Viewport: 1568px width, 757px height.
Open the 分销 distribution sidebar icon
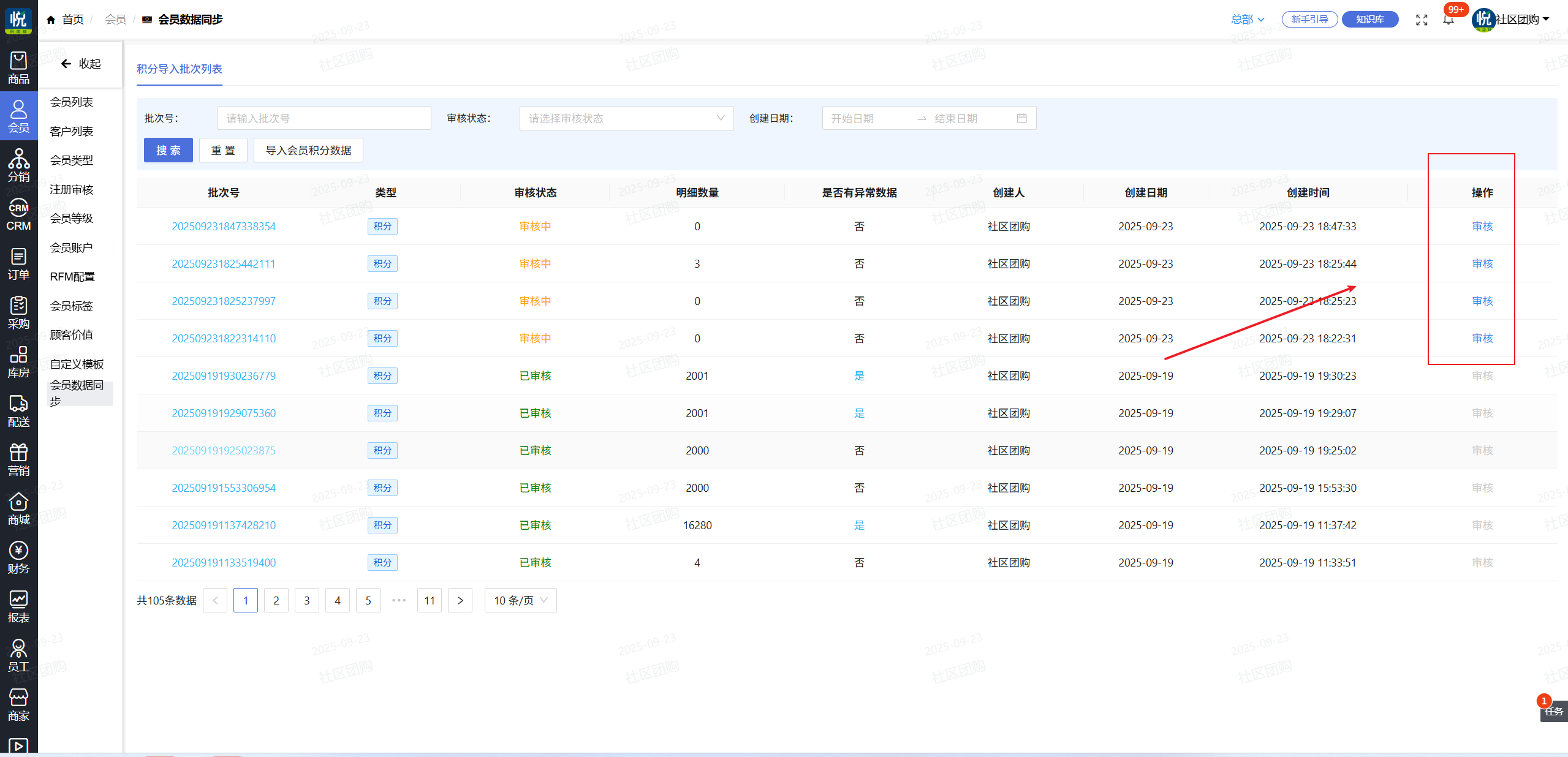pyautogui.click(x=18, y=165)
